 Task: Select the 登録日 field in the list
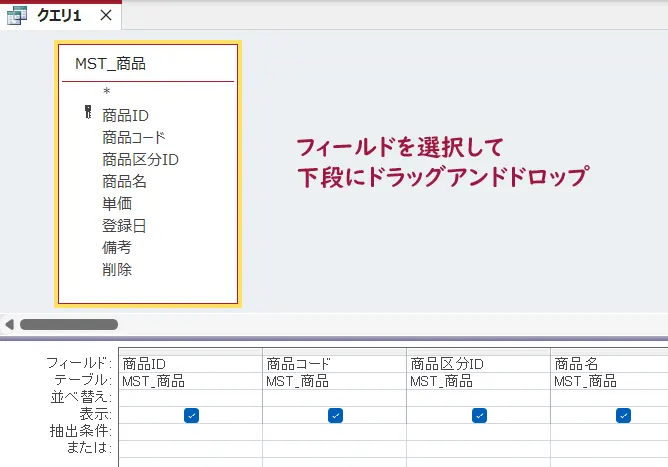[124, 225]
